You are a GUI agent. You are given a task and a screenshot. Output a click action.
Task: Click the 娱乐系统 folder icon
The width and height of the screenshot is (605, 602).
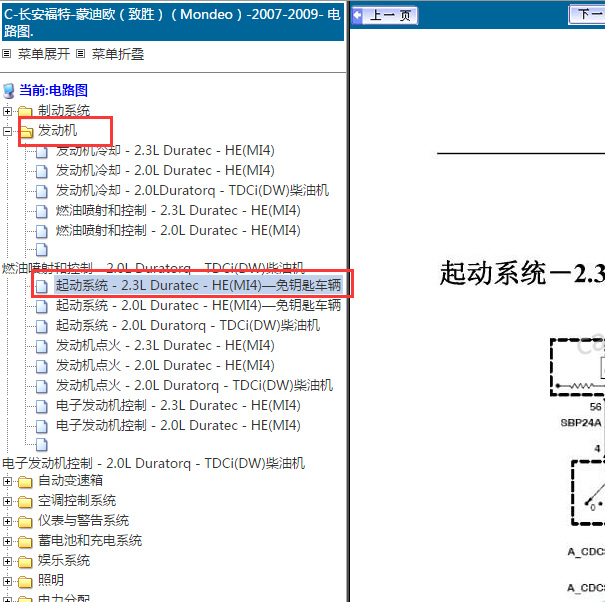[x=25, y=562]
